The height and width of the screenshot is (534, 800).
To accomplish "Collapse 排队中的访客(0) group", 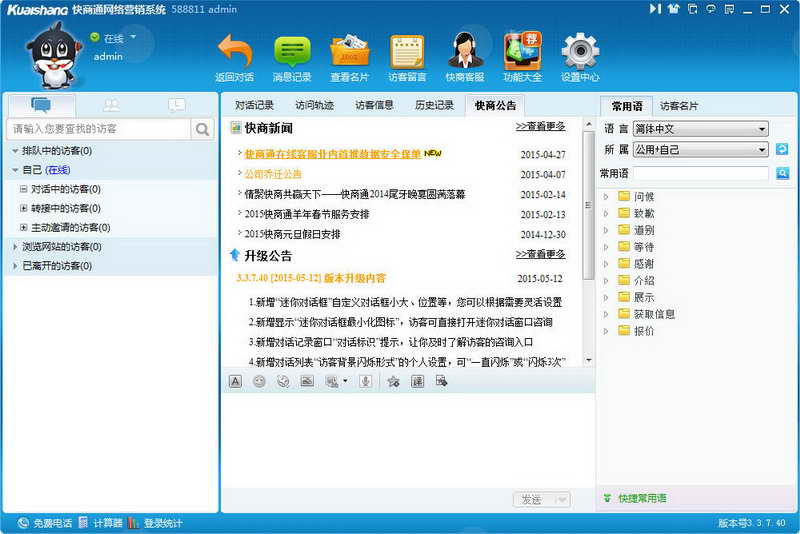I will coord(15,151).
